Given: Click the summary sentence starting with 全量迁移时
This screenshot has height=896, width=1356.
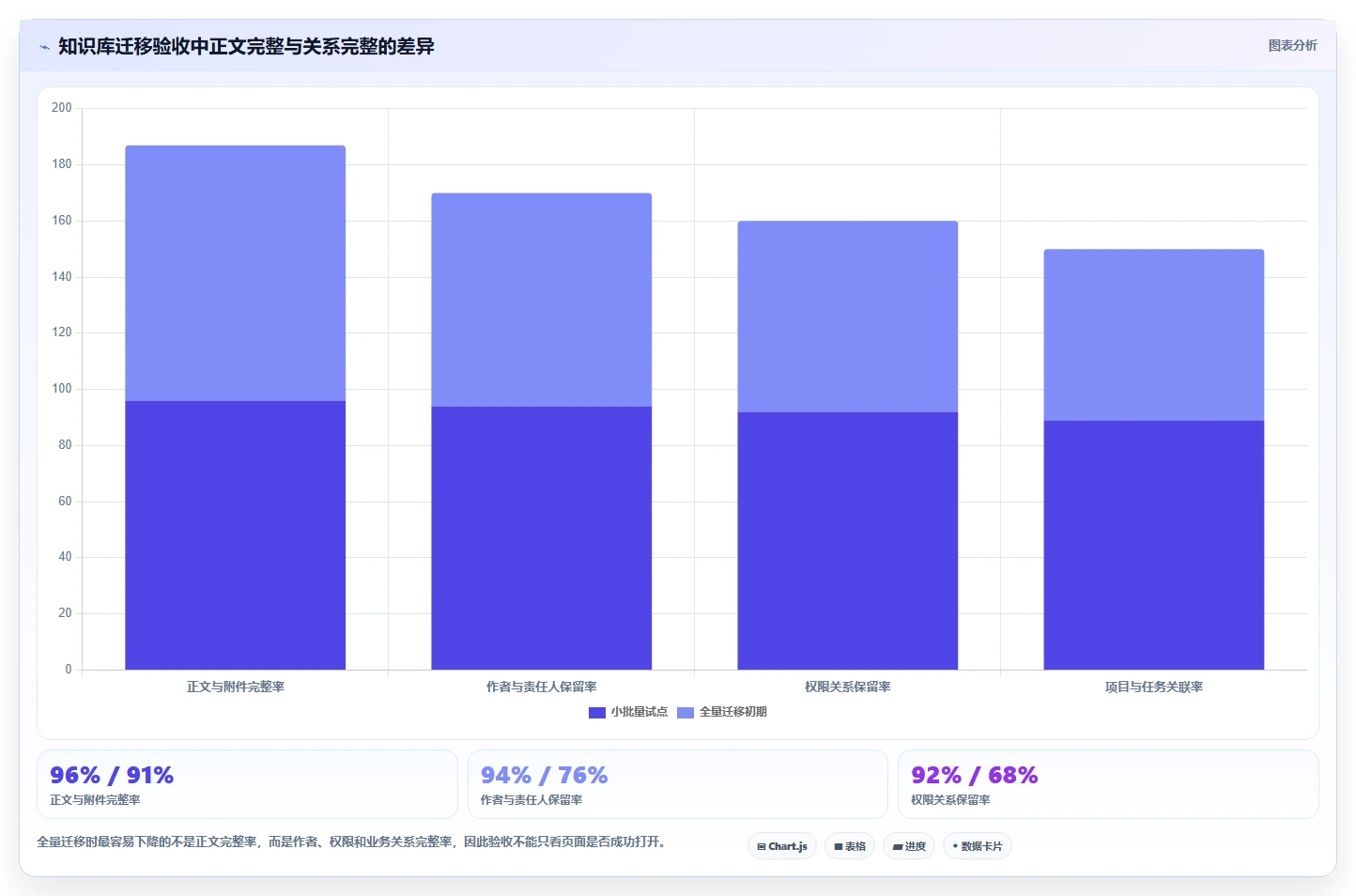Looking at the screenshot, I should 353,842.
